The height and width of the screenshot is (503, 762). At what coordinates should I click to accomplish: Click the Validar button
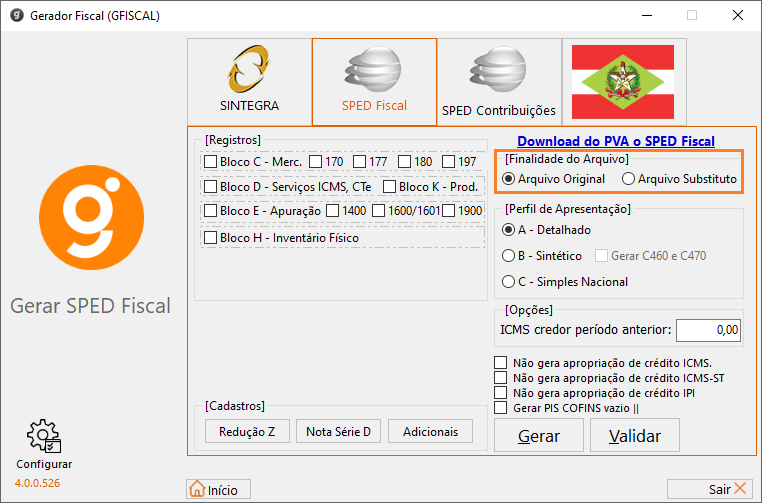point(635,435)
